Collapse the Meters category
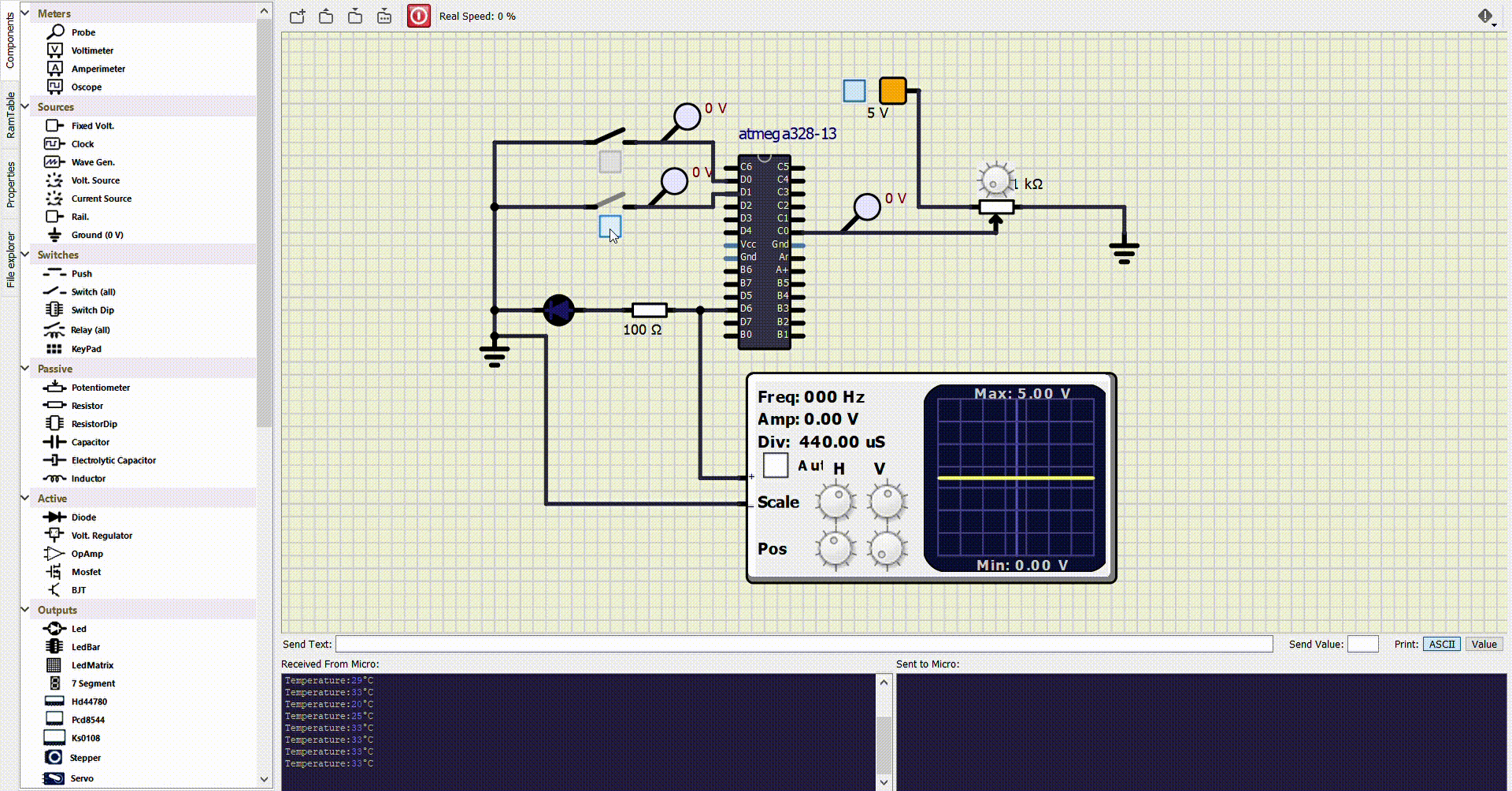This screenshot has height=791, width=1512. [25, 13]
